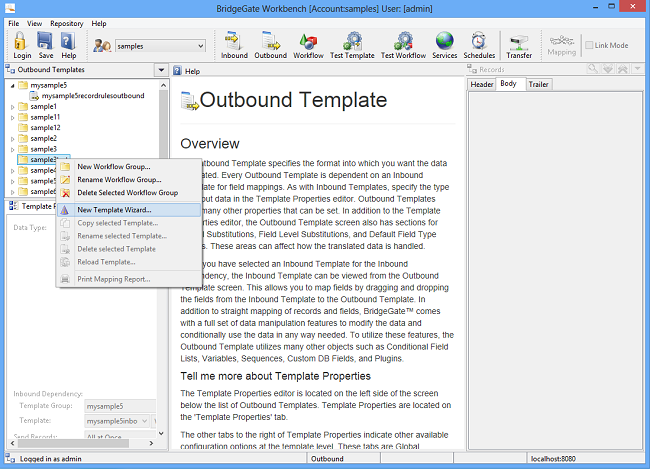
Task: Click the collapse-up arrows icon in Records panel
Action: [623, 69]
